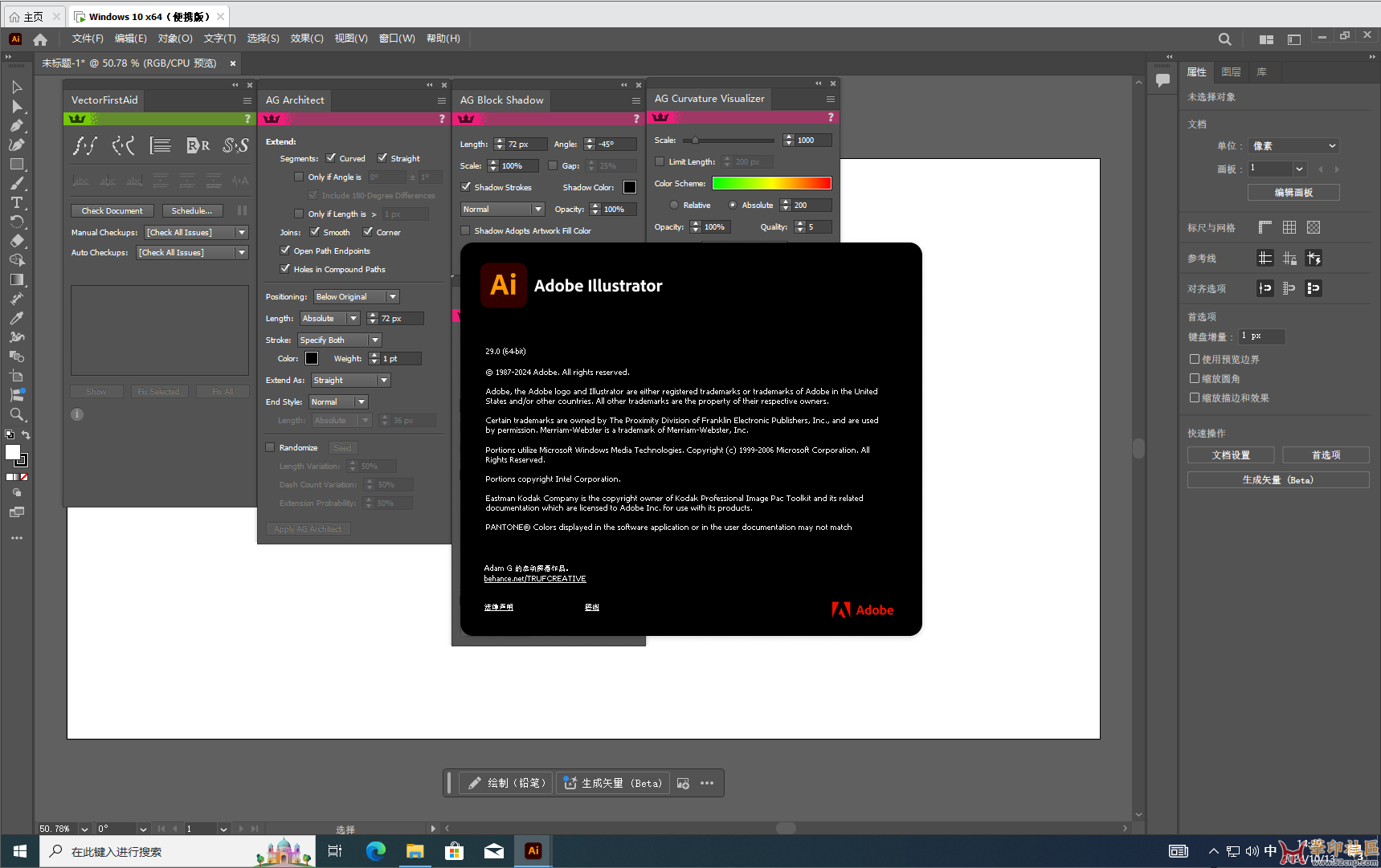The height and width of the screenshot is (868, 1381).
Task: Select the Gradient tool
Action: click(x=17, y=279)
